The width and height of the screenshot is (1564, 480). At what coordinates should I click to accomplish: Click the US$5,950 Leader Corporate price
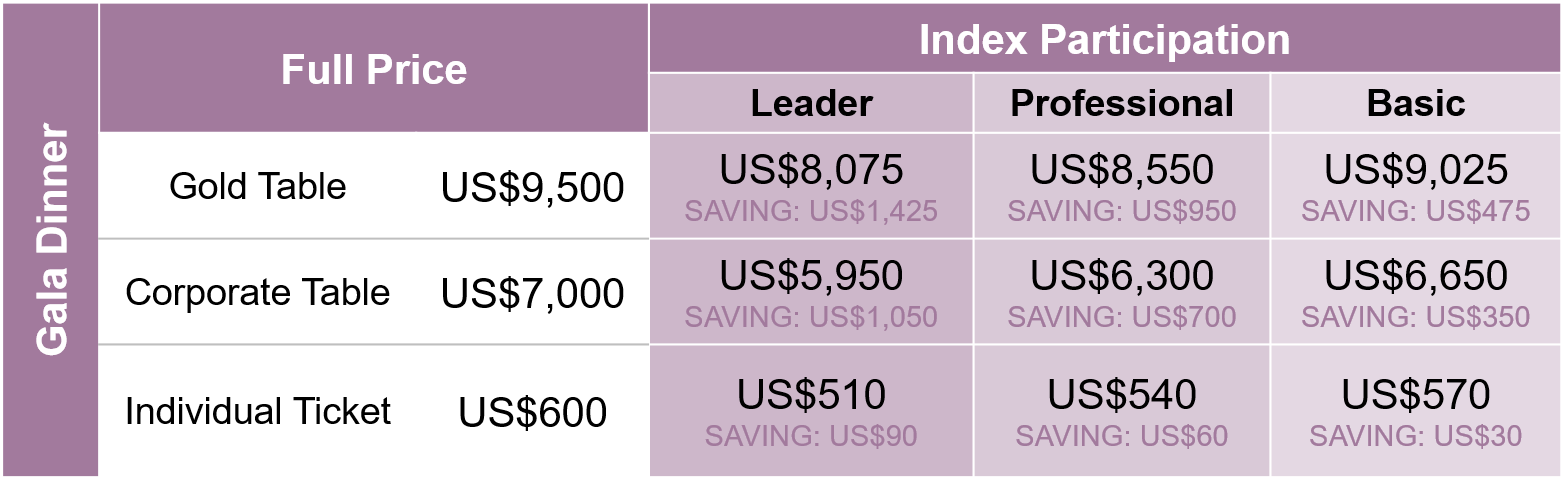coord(811,276)
